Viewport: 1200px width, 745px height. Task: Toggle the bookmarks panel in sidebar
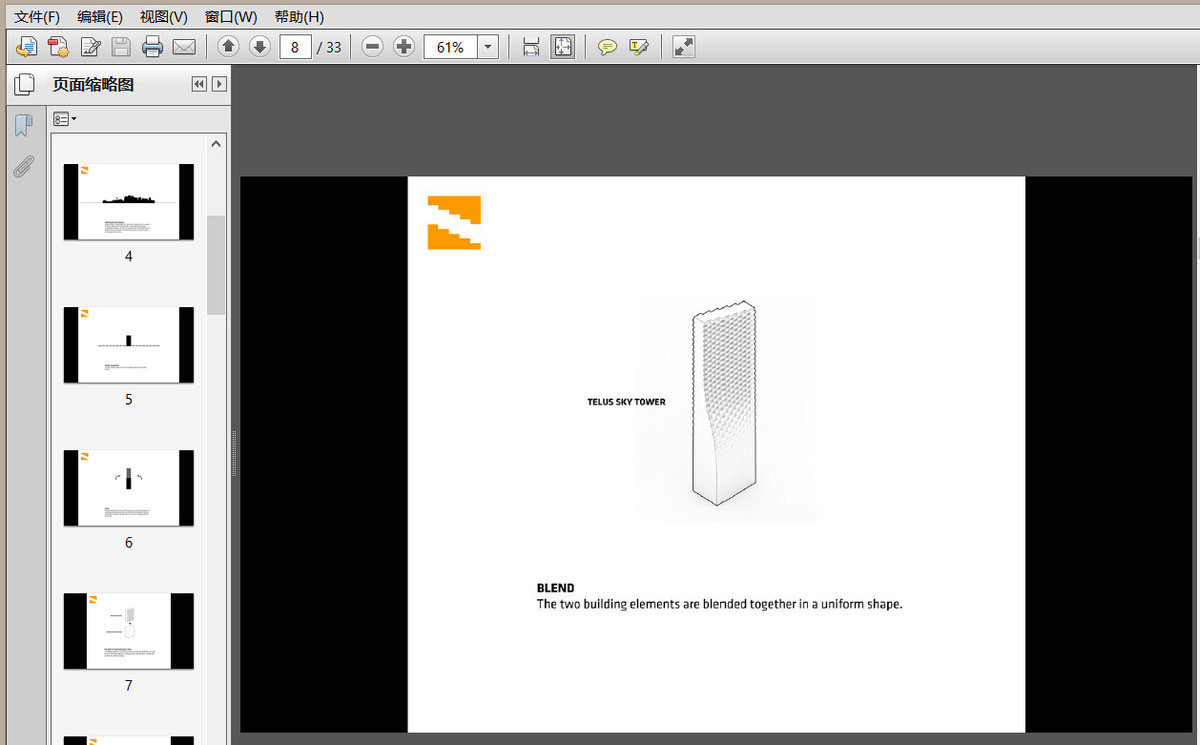pyautogui.click(x=23, y=125)
